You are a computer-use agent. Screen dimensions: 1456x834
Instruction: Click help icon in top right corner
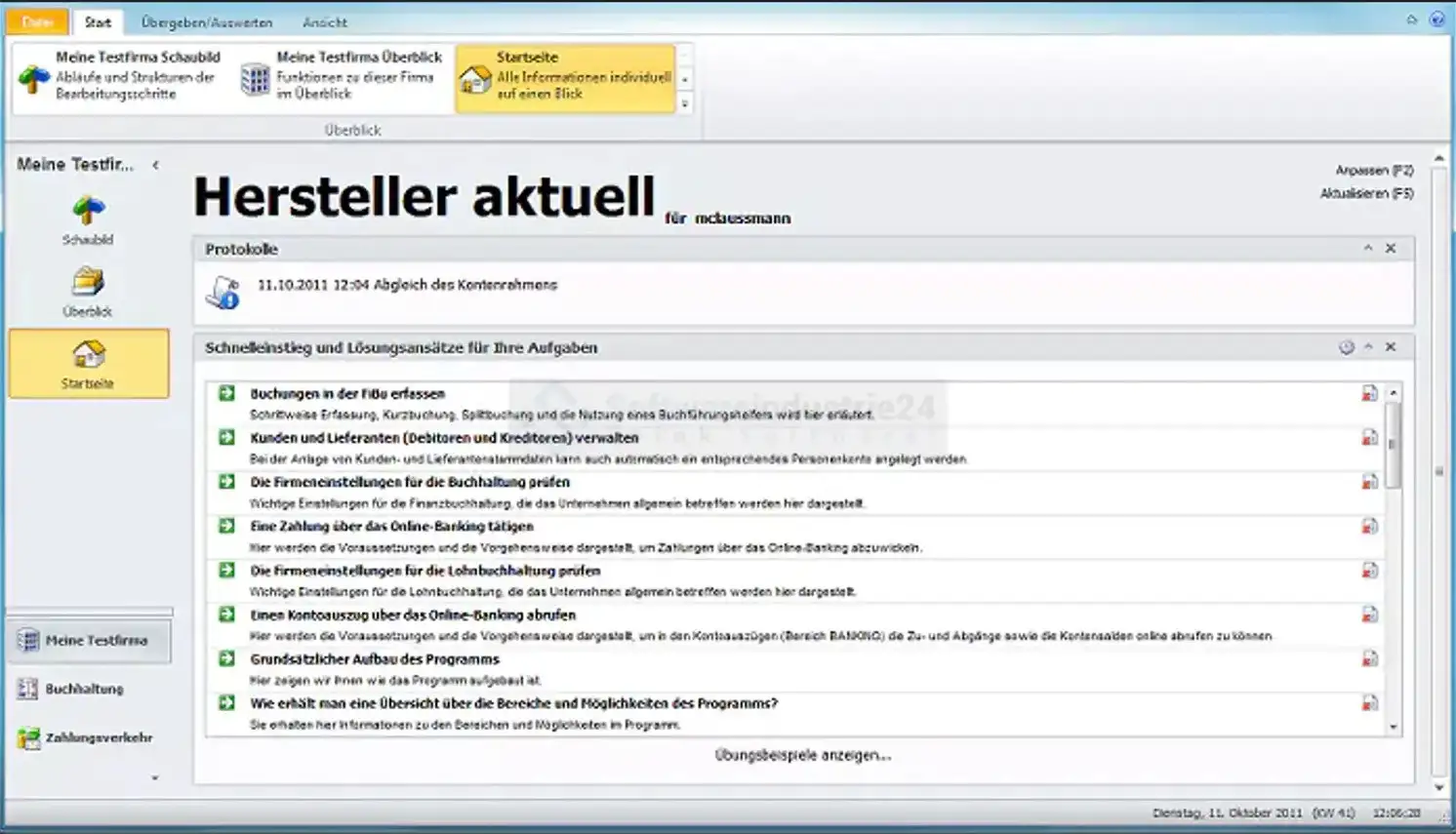(x=1436, y=20)
